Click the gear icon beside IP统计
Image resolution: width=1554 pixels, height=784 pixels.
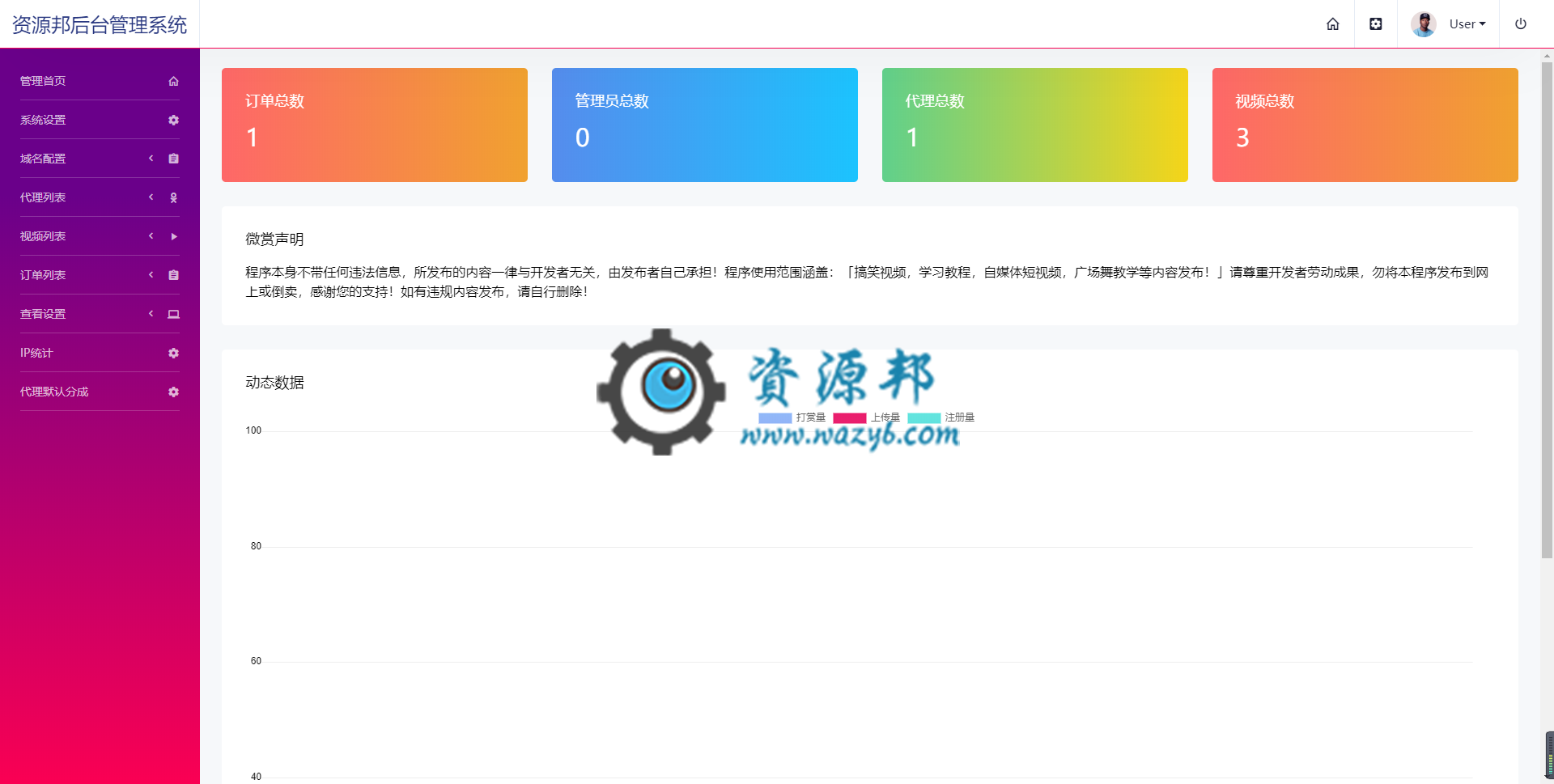click(173, 353)
